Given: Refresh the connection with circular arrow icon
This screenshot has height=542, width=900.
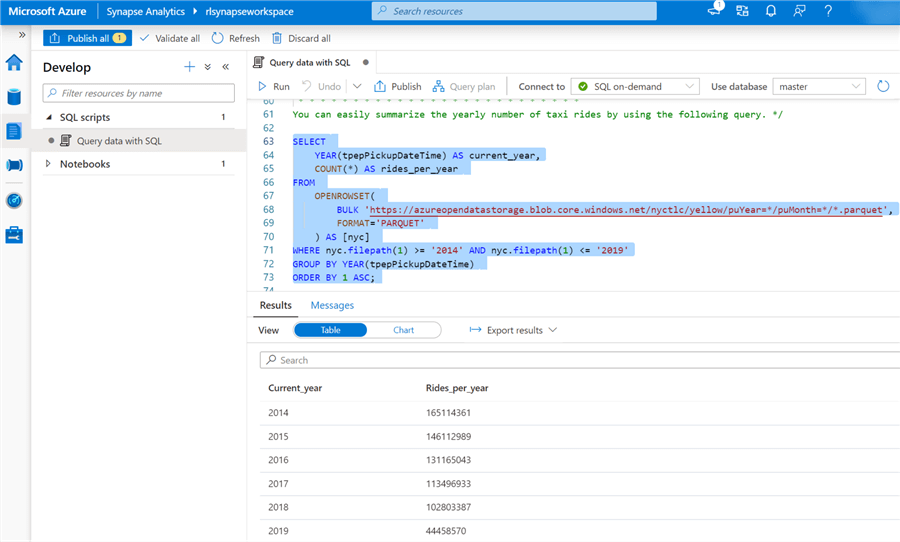Looking at the screenshot, I should tap(883, 87).
